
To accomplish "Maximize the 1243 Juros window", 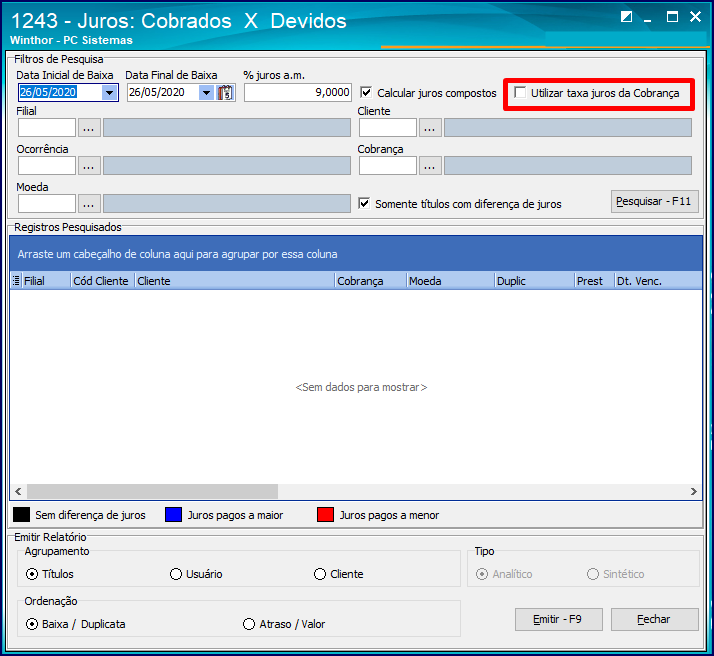I will 672,17.
